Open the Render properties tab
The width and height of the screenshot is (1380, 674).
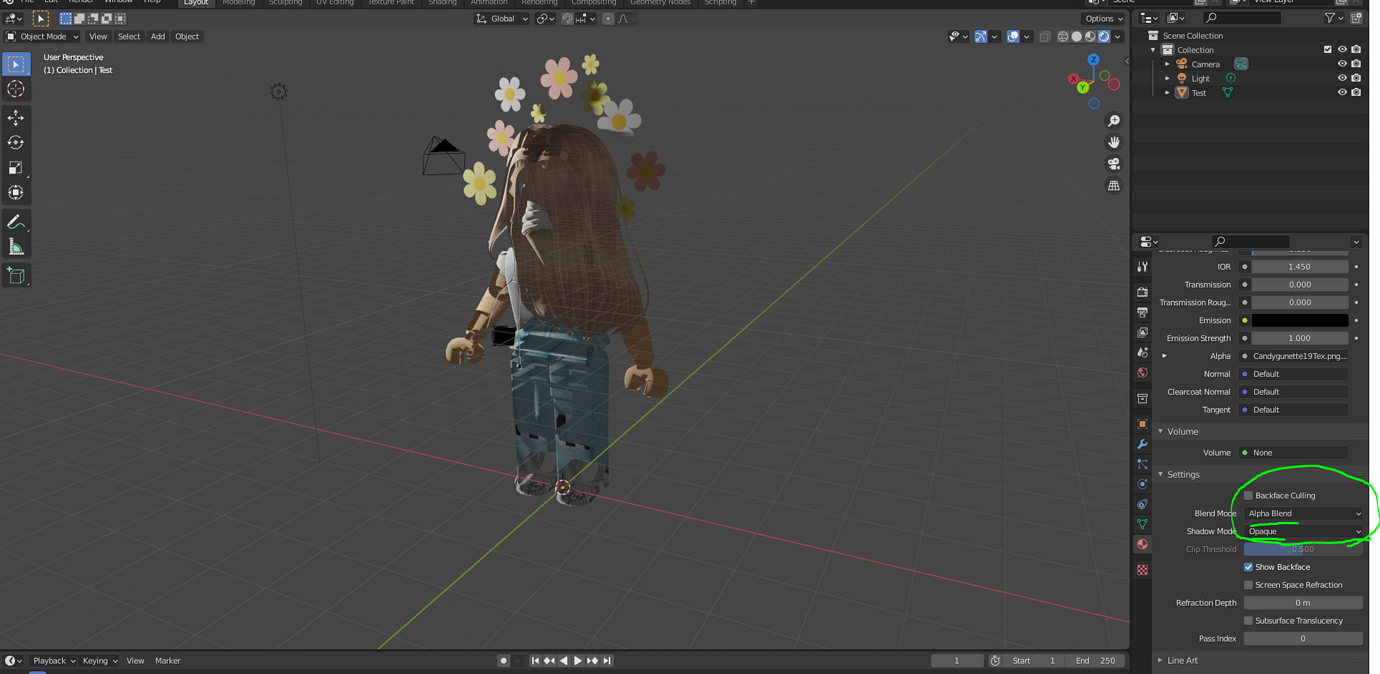pyautogui.click(x=1142, y=292)
